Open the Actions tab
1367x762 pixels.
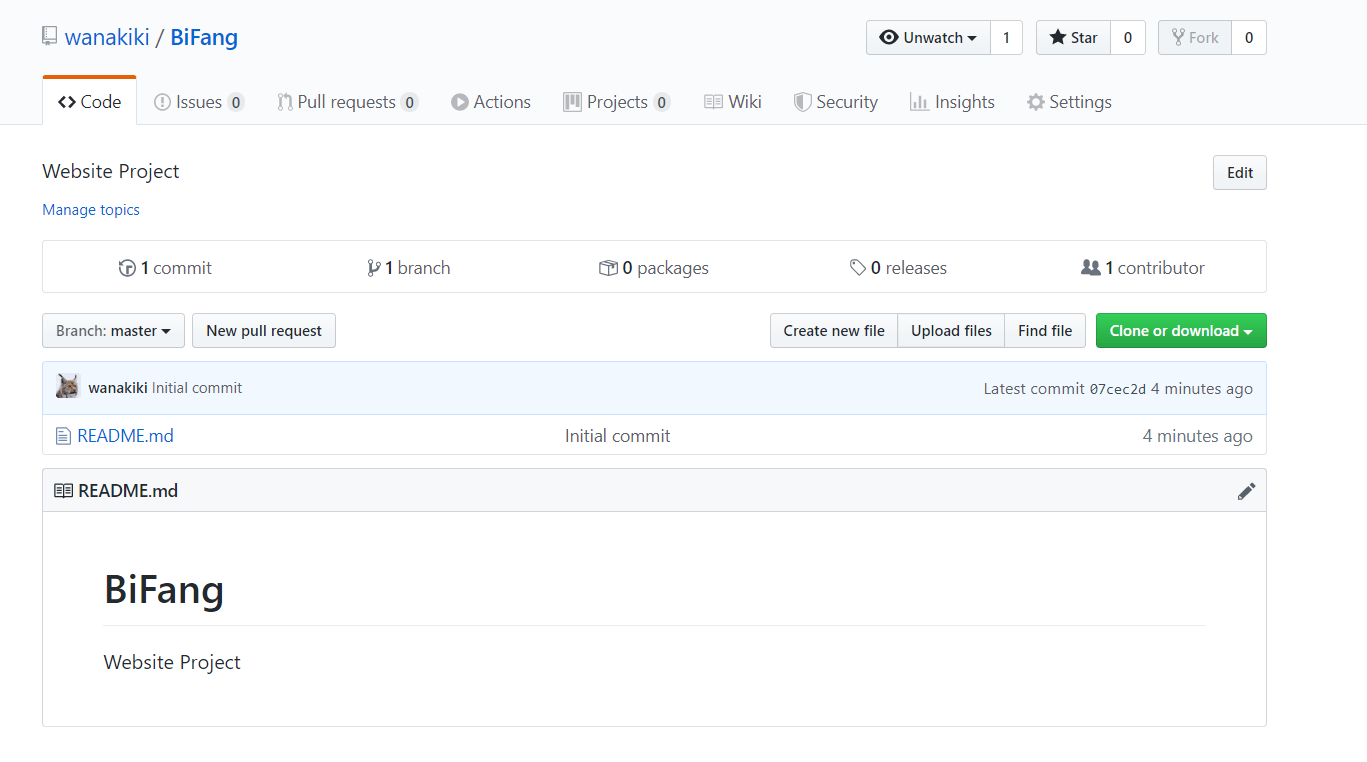coord(490,102)
